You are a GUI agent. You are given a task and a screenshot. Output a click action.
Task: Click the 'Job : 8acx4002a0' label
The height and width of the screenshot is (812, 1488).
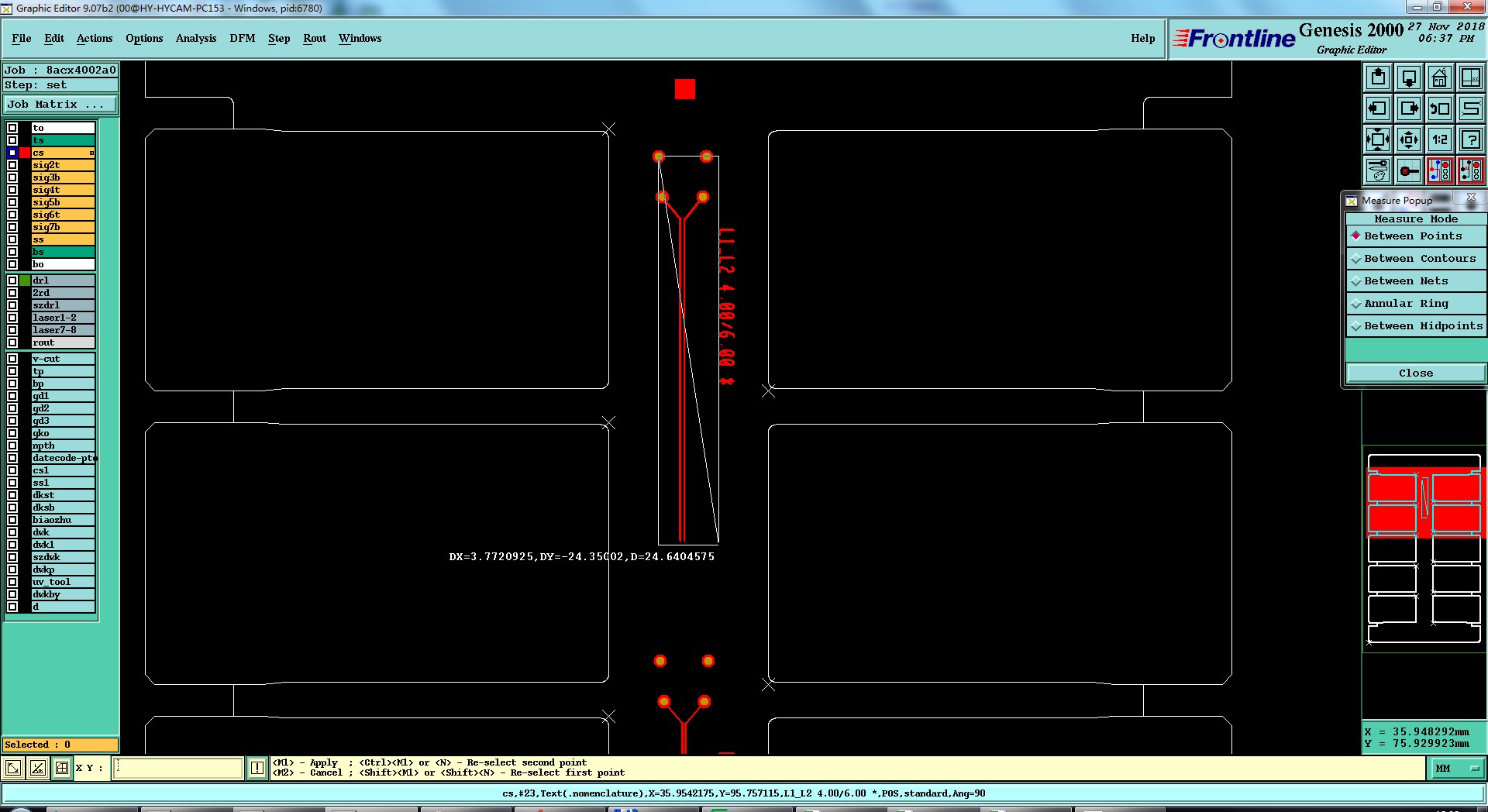60,71
